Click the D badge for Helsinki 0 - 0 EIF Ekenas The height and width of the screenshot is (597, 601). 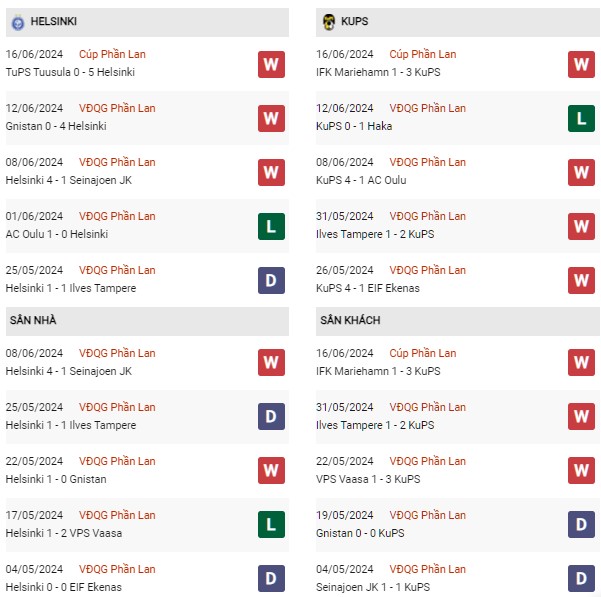click(271, 579)
